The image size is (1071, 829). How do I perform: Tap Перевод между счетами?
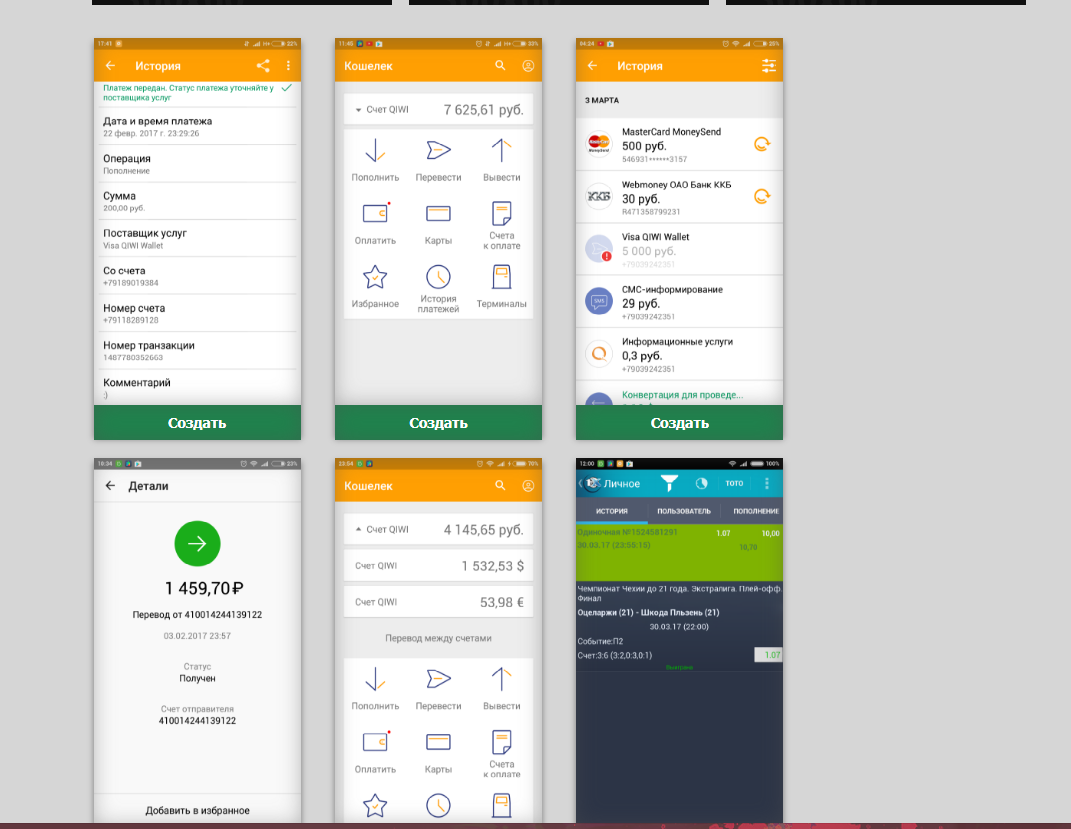pos(439,638)
